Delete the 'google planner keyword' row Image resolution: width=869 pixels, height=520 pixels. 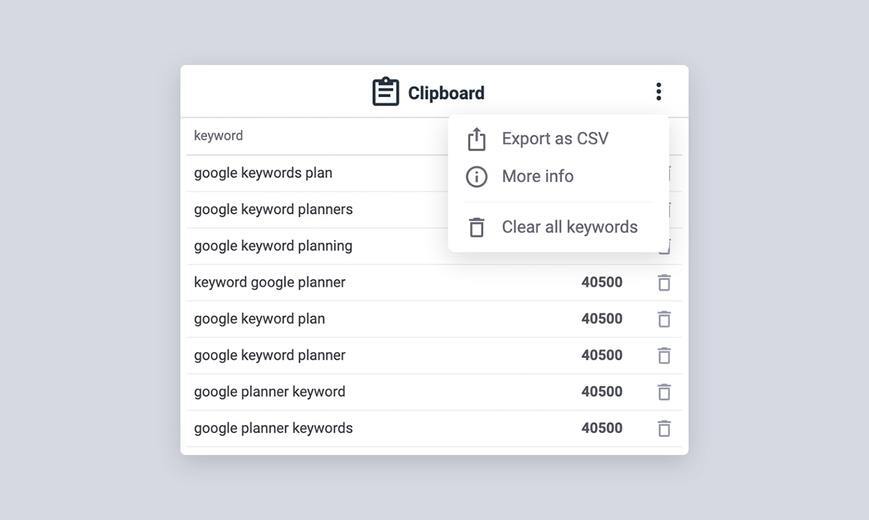[x=664, y=392]
